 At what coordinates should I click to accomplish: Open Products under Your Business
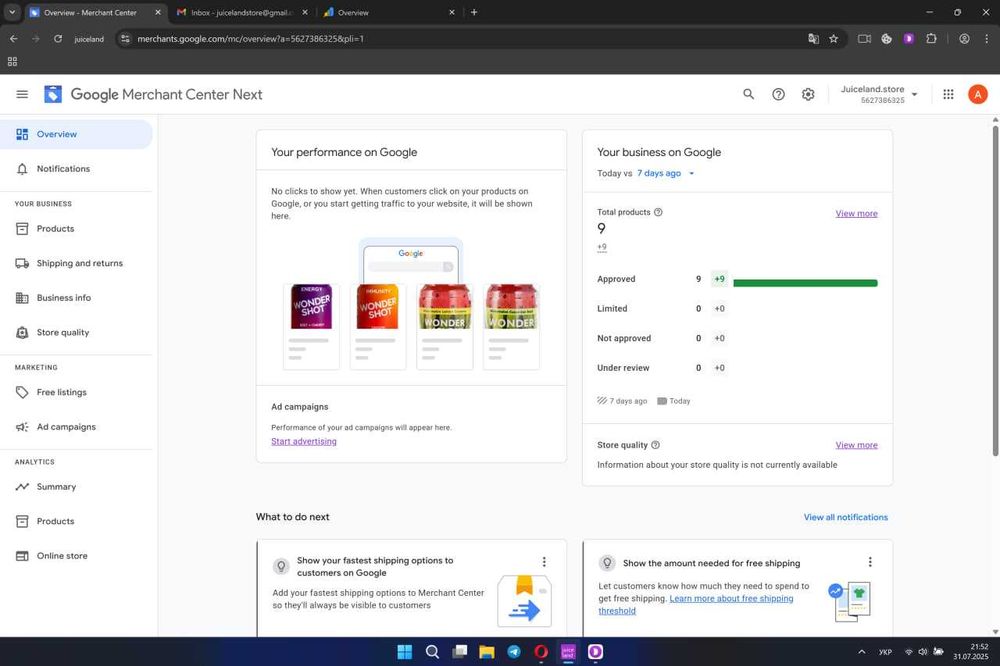point(76,228)
